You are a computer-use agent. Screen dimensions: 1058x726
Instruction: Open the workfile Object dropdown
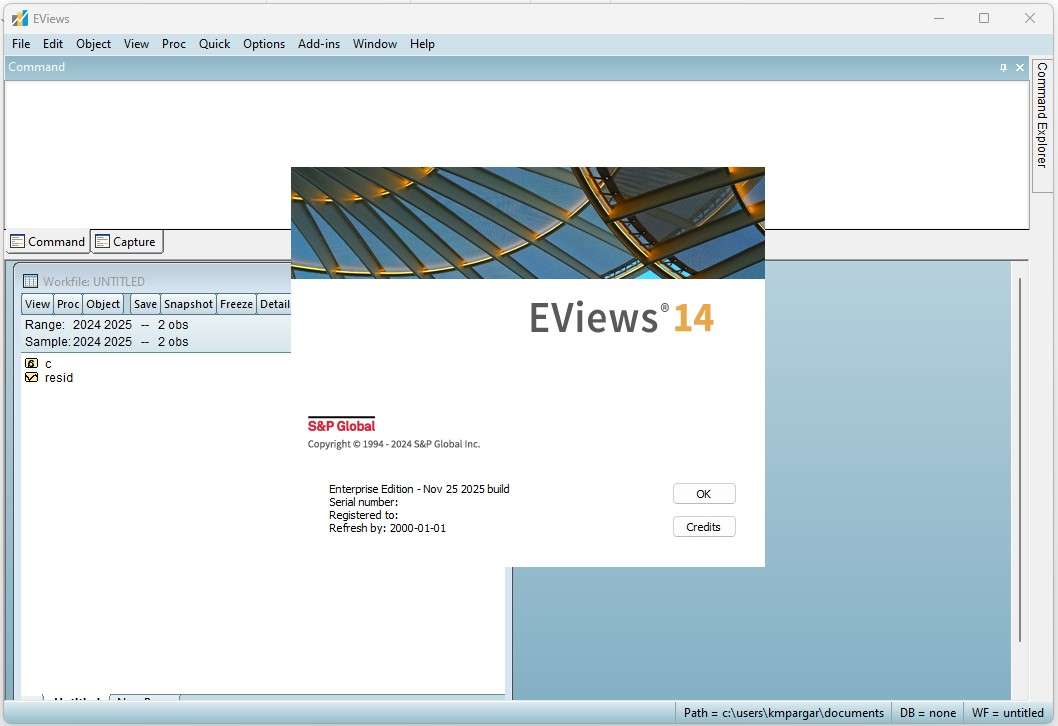103,304
